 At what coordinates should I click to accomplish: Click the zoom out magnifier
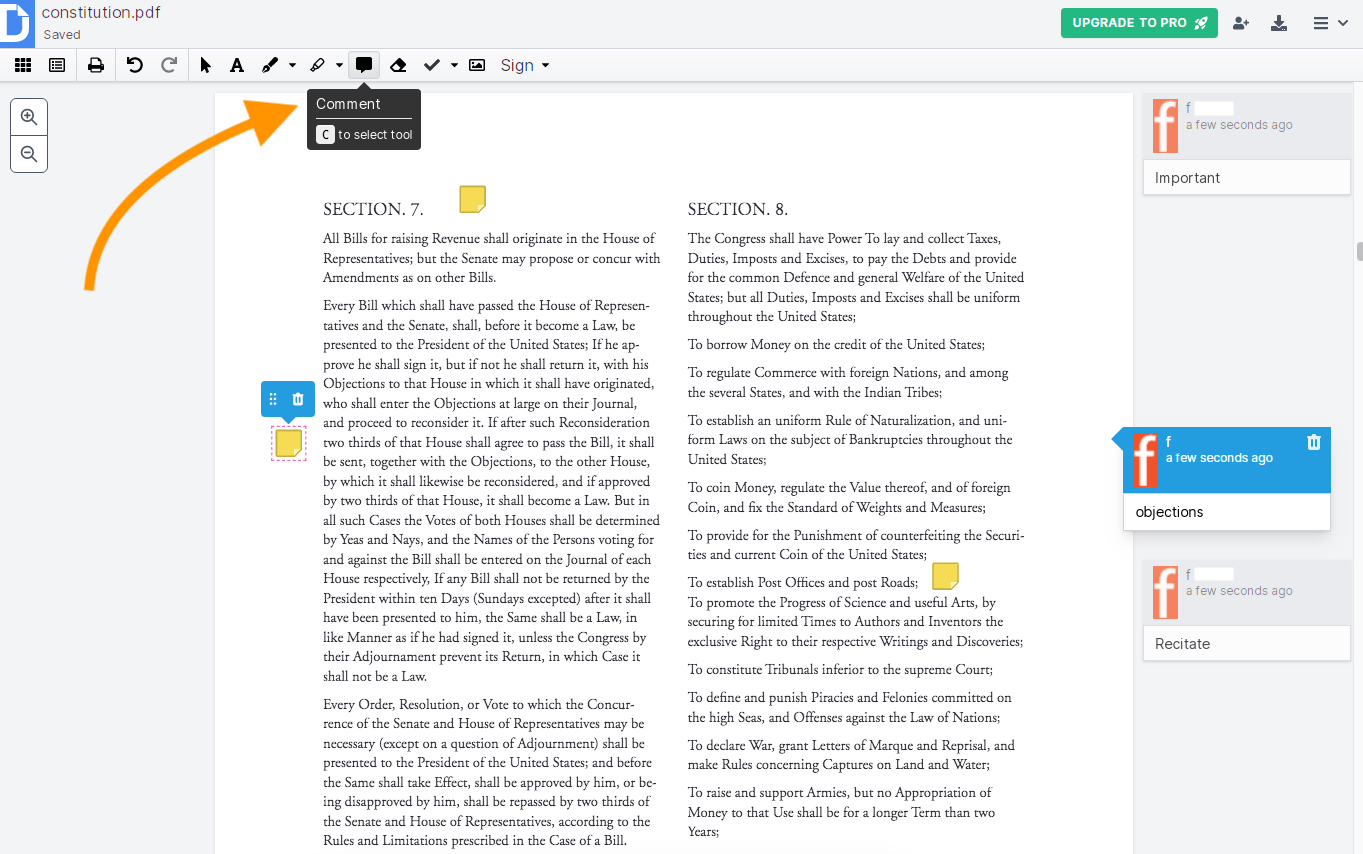tap(29, 154)
